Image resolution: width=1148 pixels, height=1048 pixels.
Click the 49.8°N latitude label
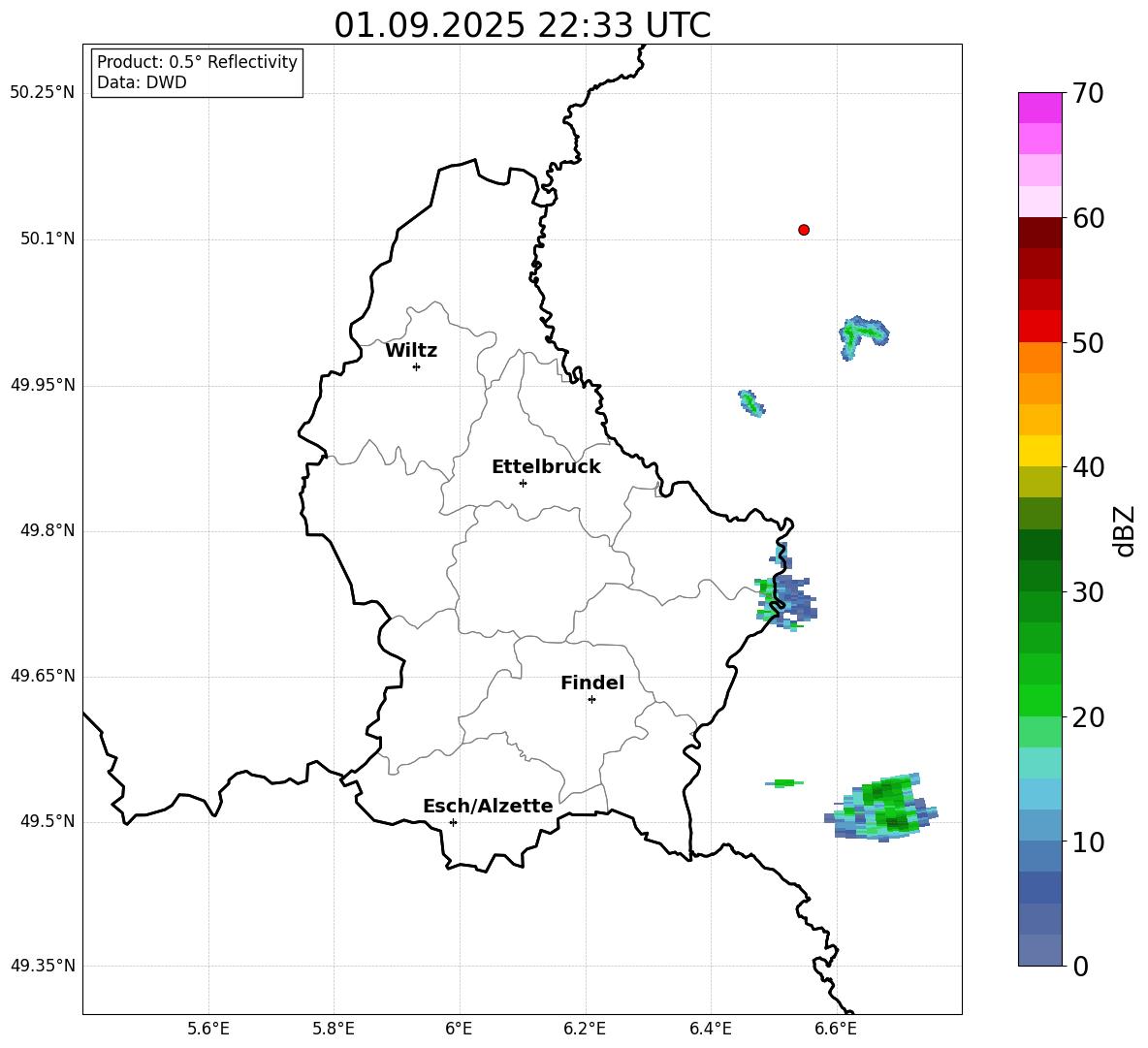(48, 530)
